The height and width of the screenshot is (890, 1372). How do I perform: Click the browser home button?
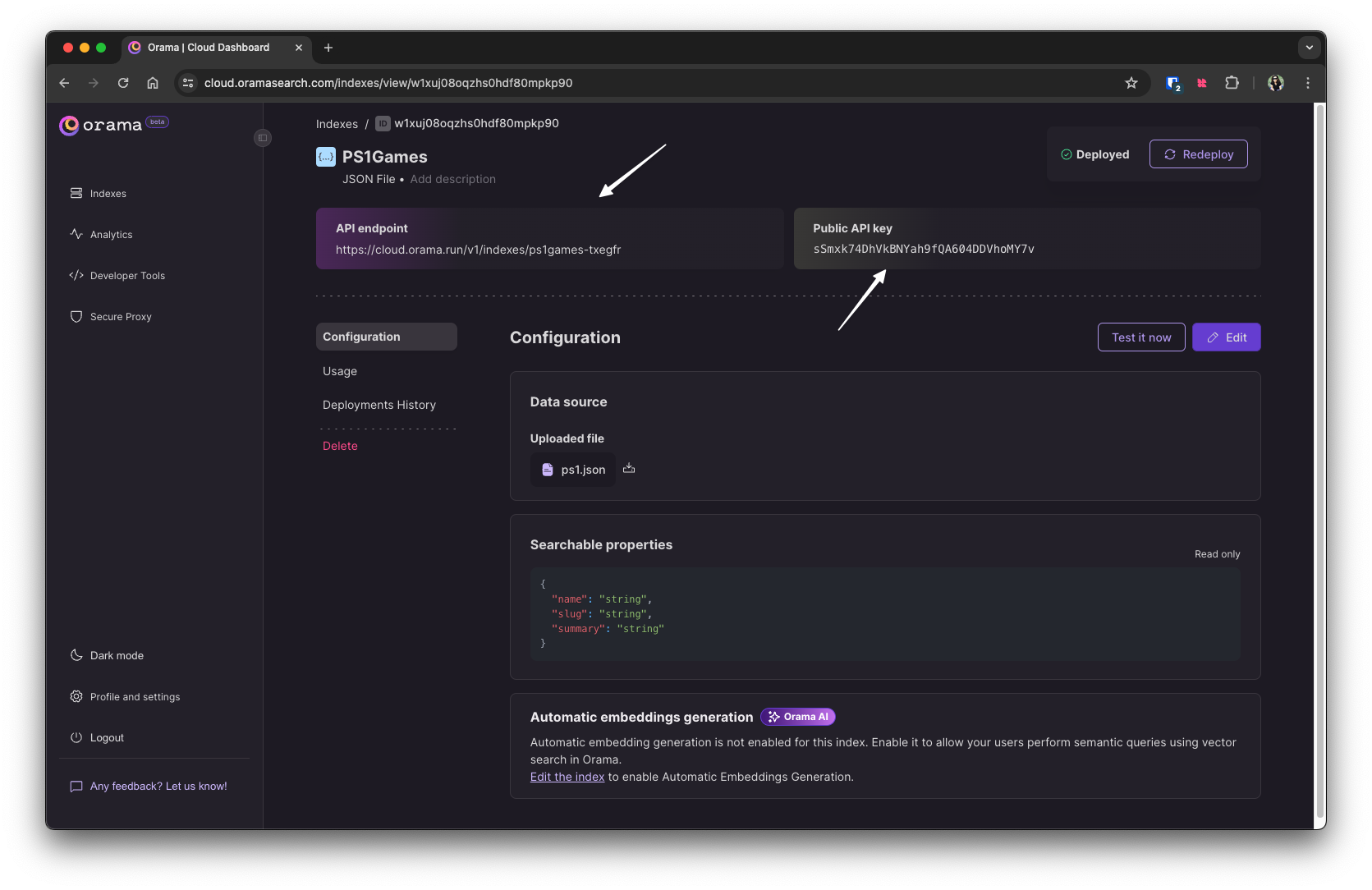point(153,83)
